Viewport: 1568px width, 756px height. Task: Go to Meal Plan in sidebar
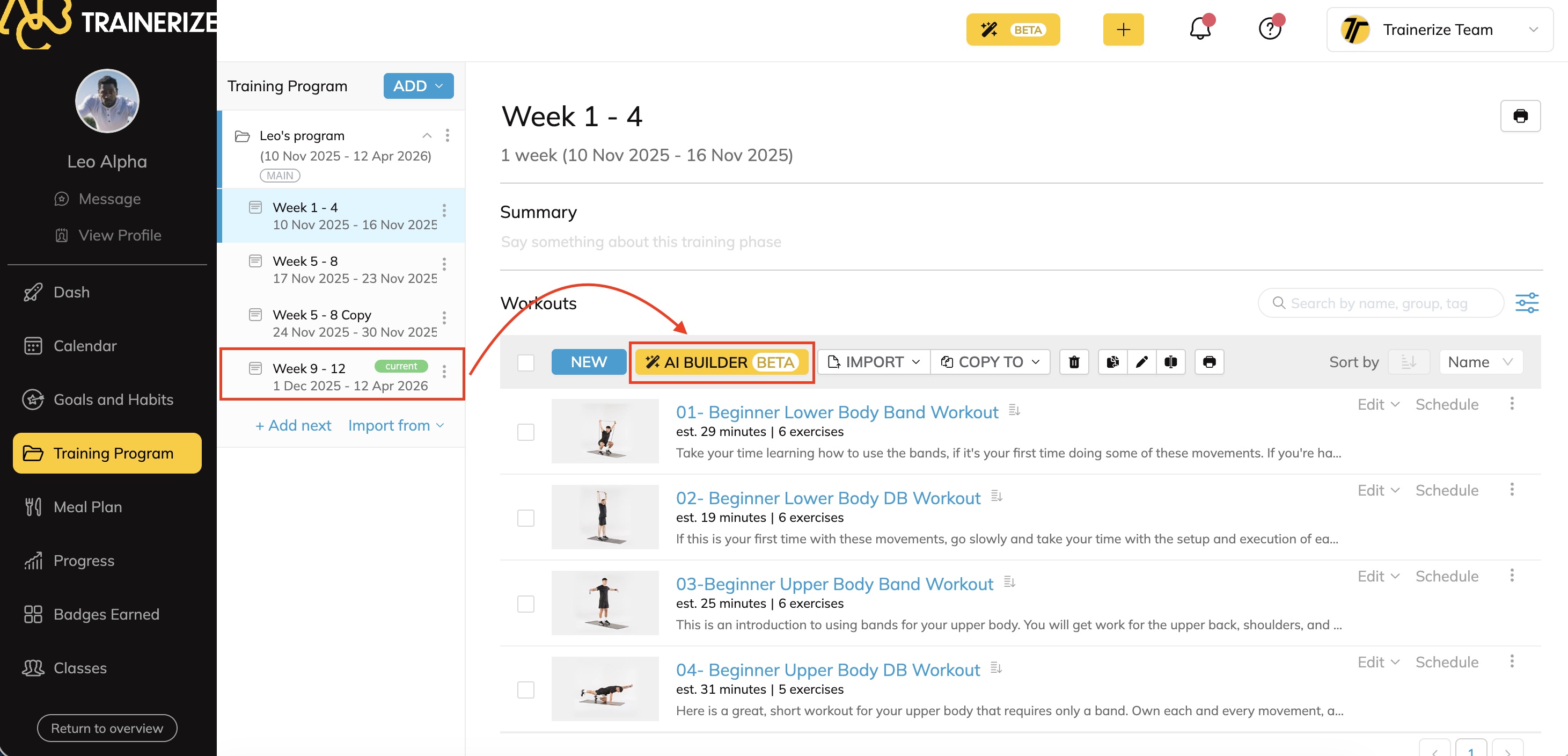click(x=87, y=506)
